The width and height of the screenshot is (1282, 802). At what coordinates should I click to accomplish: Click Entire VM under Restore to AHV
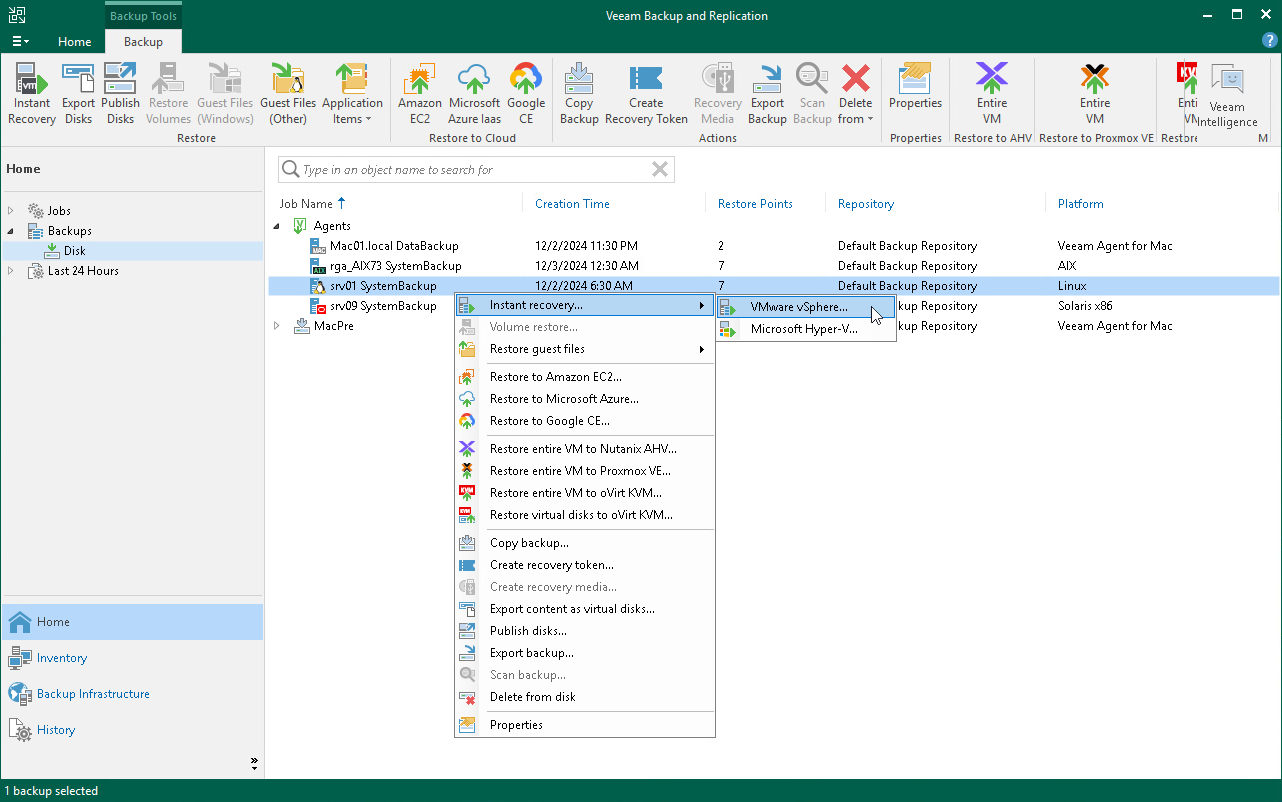(x=992, y=94)
